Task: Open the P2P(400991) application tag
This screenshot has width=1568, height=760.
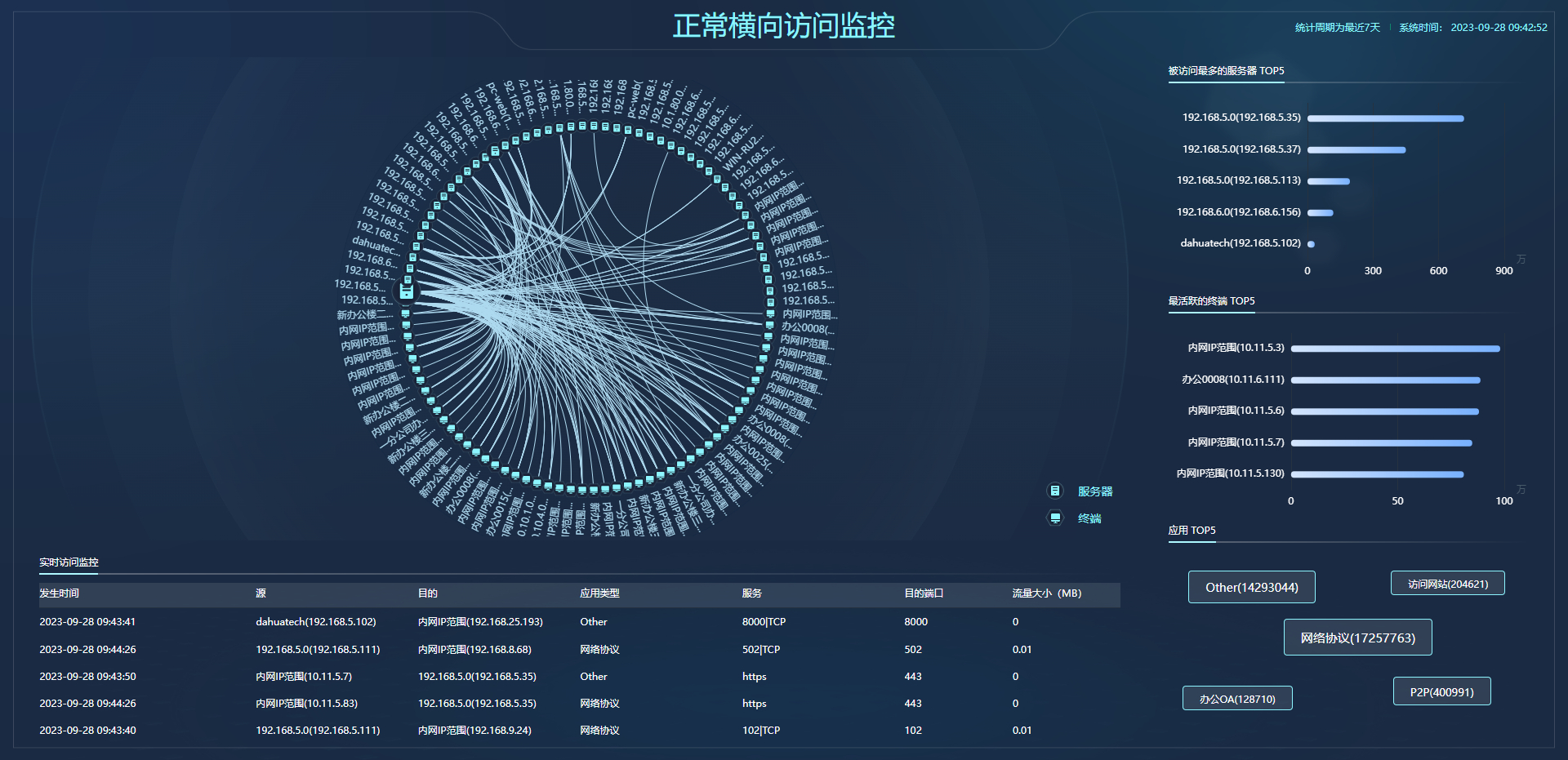Action: [x=1441, y=691]
